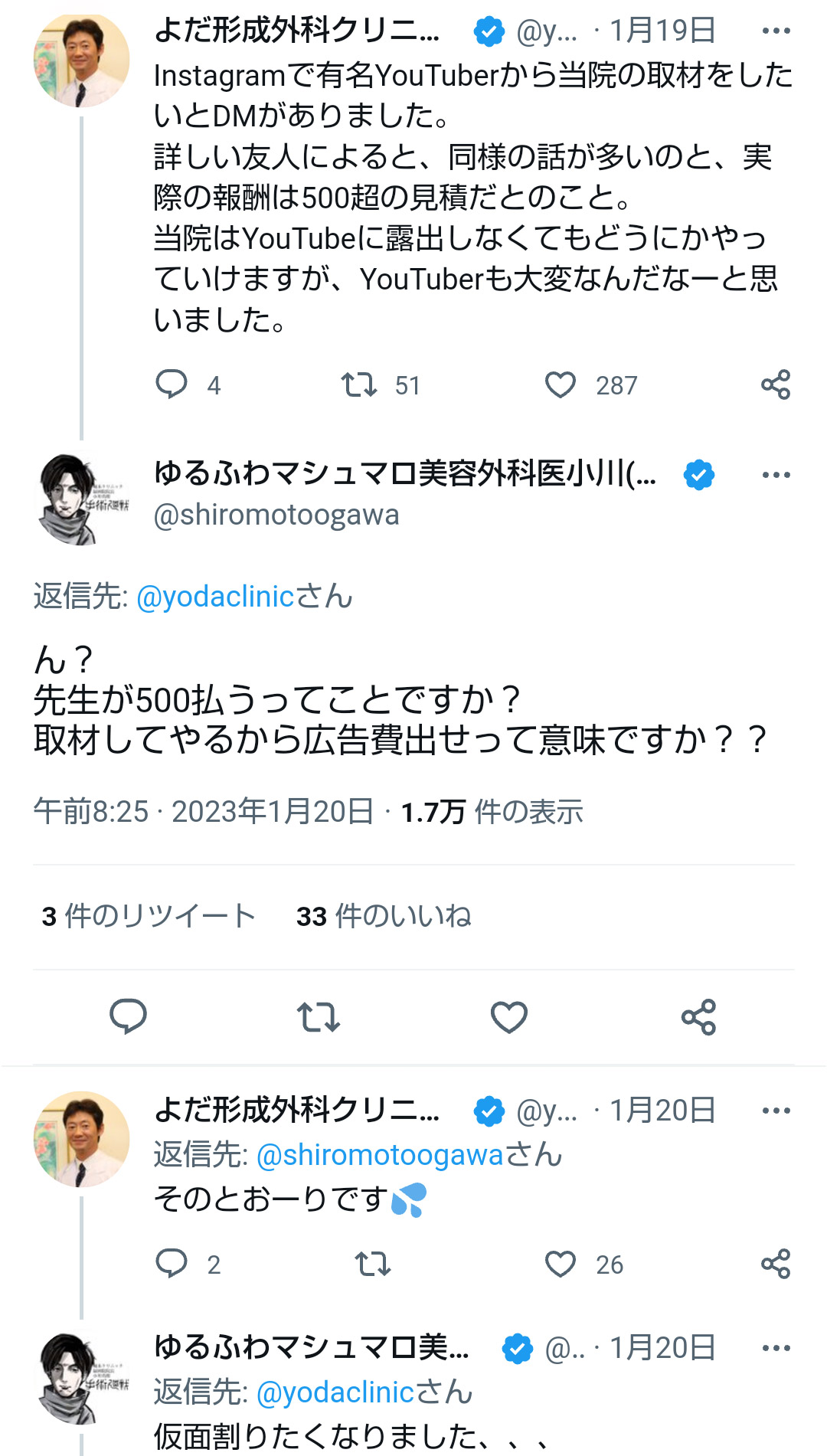Share the main tweet posted 午前8:25
Viewport: 827px width, 1456px height.
[698, 1017]
